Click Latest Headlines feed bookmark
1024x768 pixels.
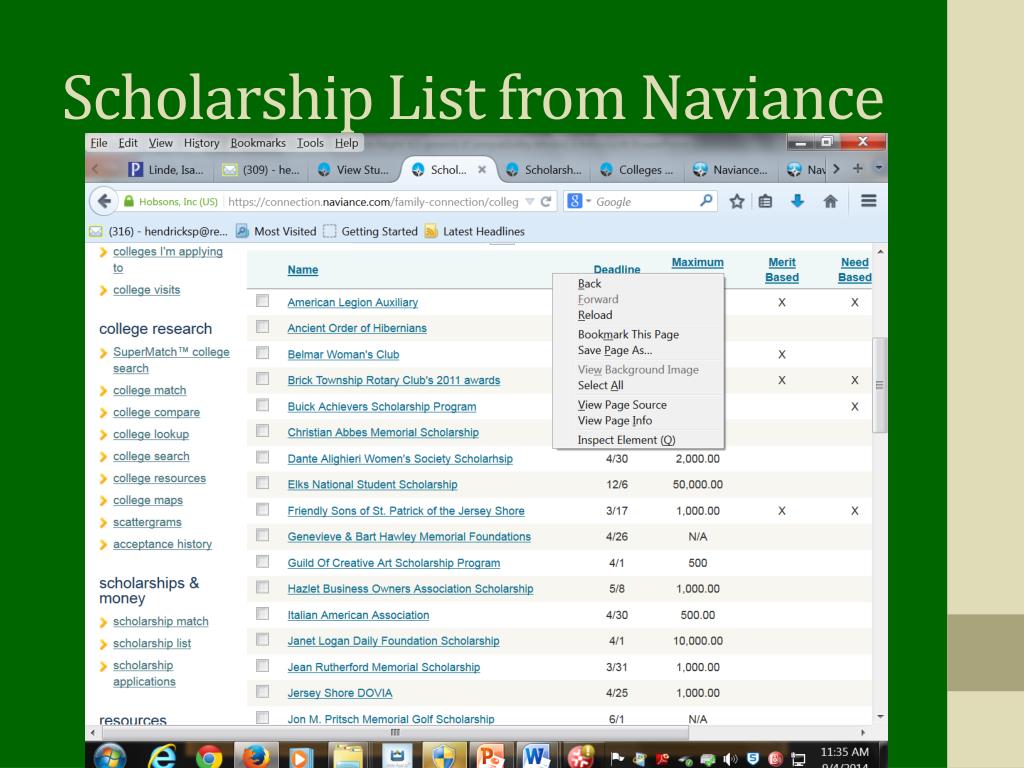click(x=475, y=231)
